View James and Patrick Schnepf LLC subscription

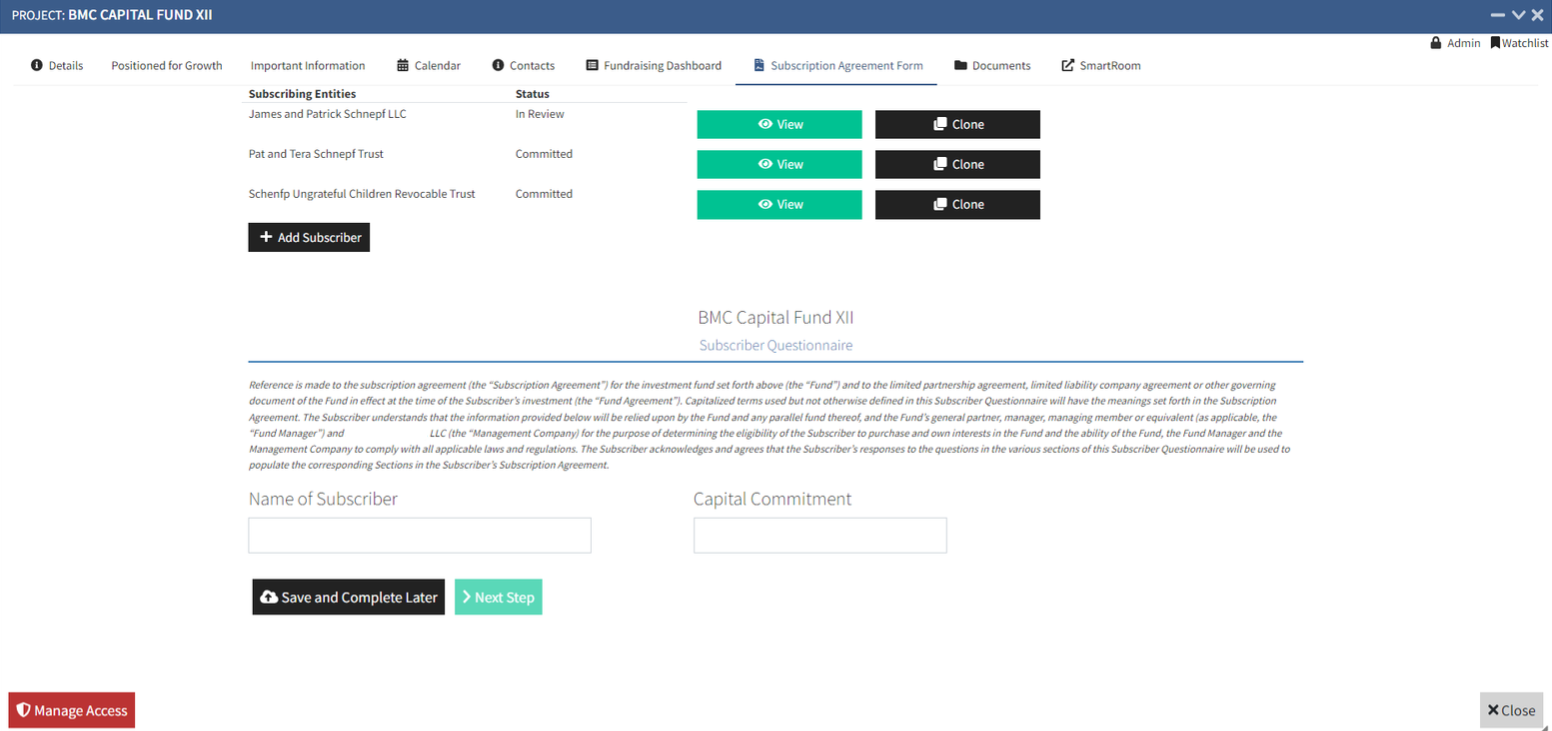(779, 124)
